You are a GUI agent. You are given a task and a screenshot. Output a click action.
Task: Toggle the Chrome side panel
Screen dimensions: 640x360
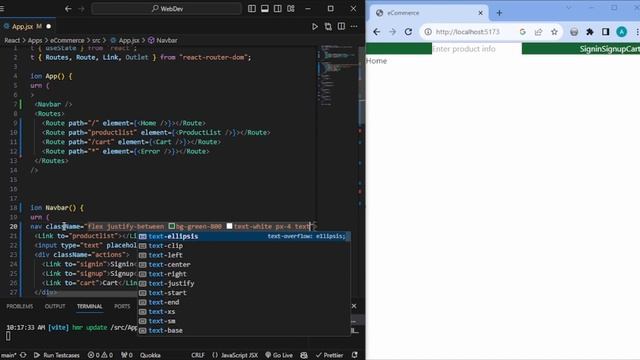[x=606, y=32]
